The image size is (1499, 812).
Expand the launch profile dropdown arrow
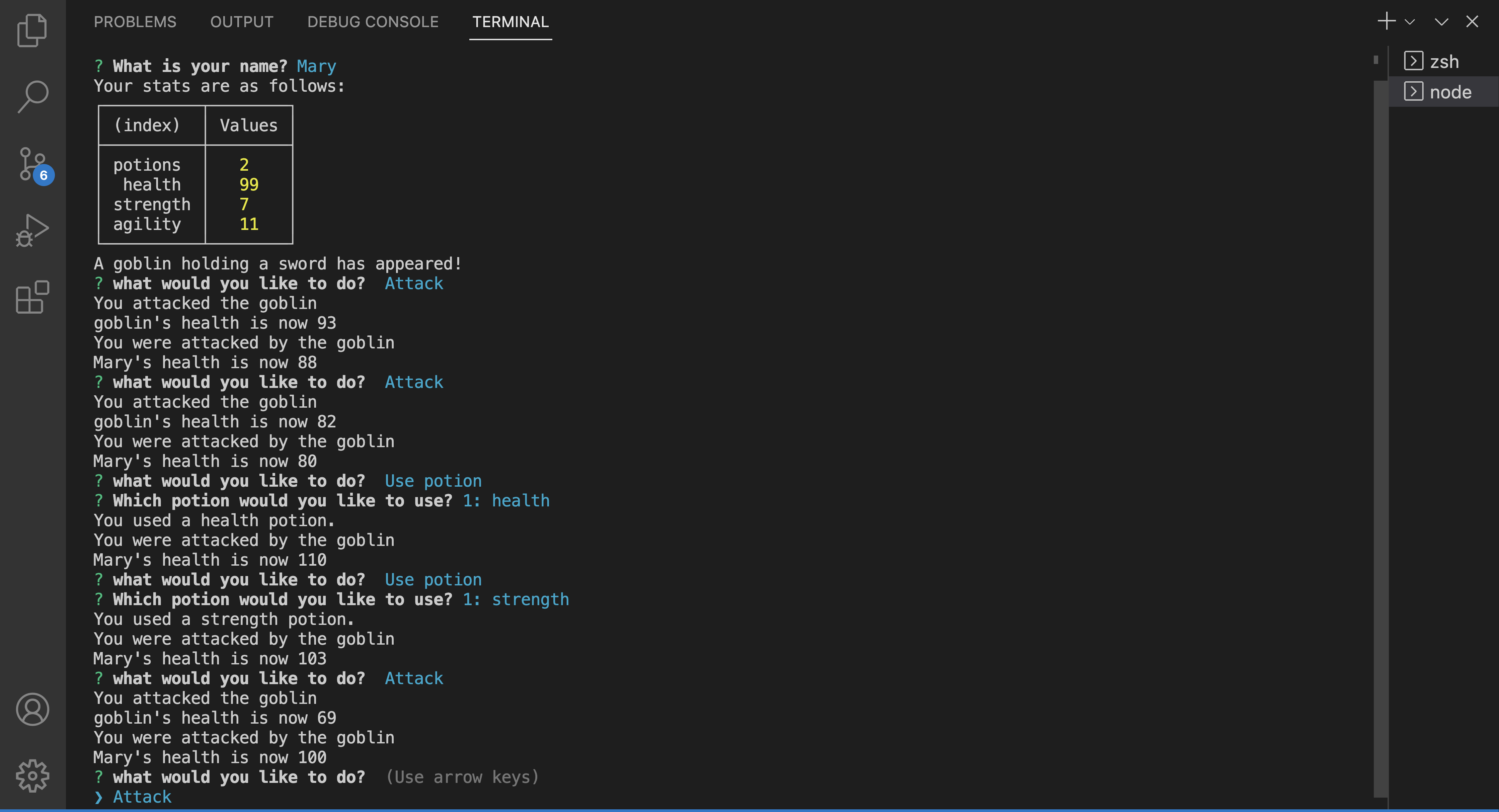1409,22
